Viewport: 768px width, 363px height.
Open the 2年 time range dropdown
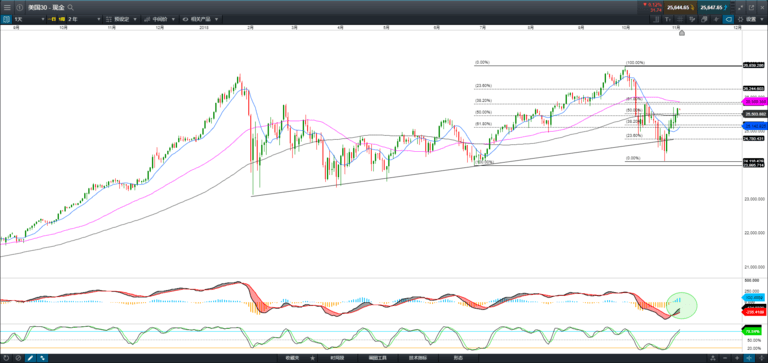point(83,19)
